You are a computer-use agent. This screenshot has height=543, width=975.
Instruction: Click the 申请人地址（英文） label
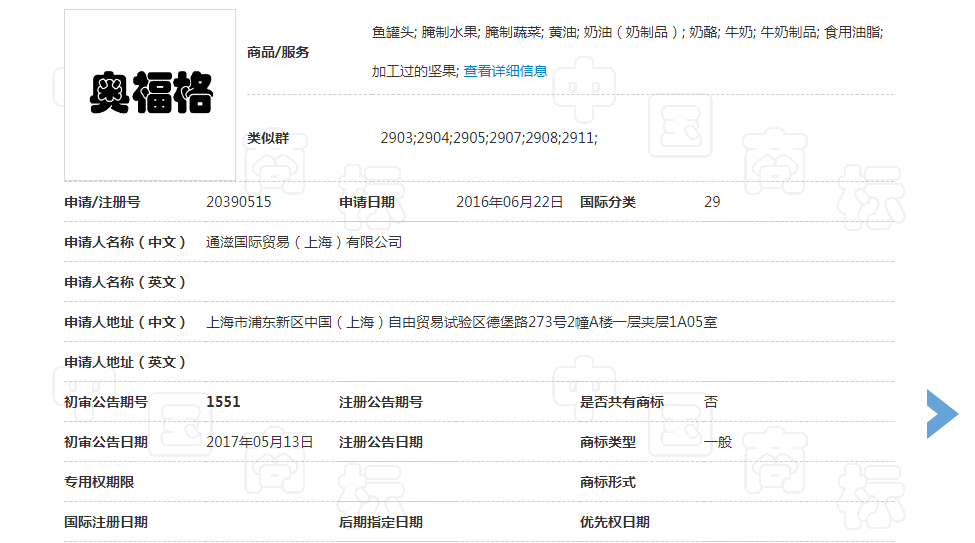(125, 362)
